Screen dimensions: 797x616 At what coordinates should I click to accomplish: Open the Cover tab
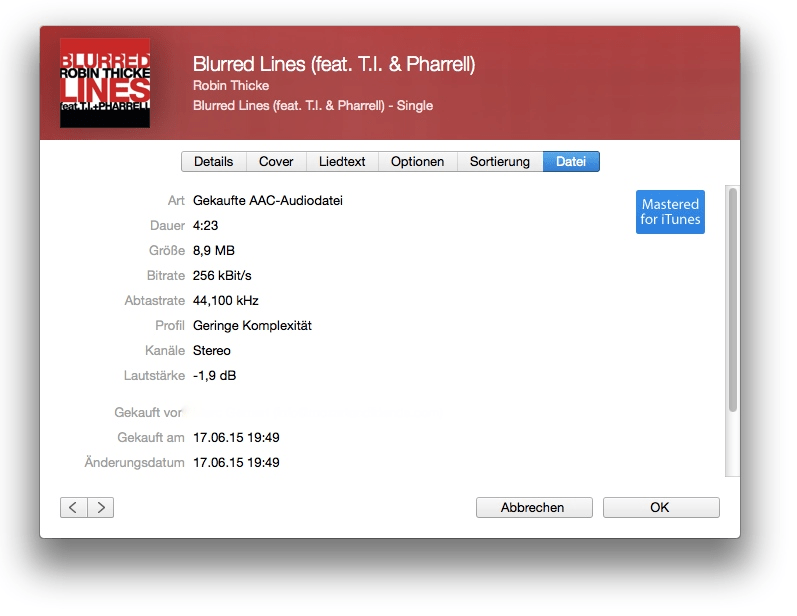(x=276, y=162)
